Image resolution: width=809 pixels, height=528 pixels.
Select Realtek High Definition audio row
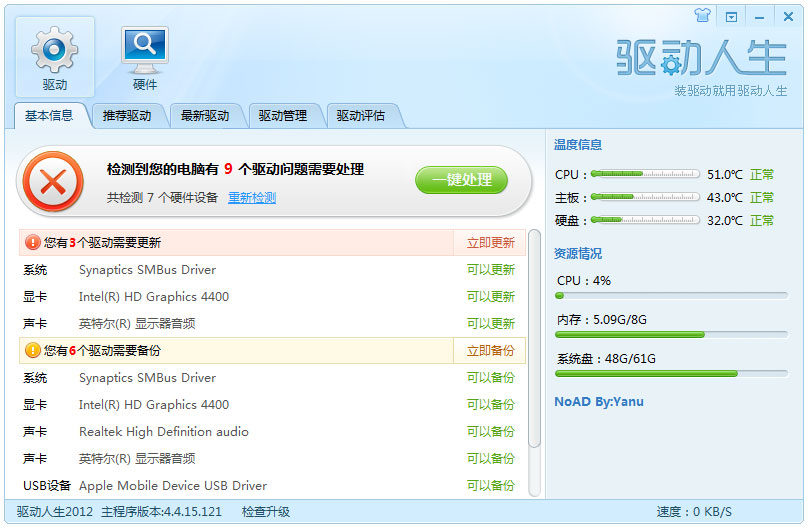click(272, 431)
